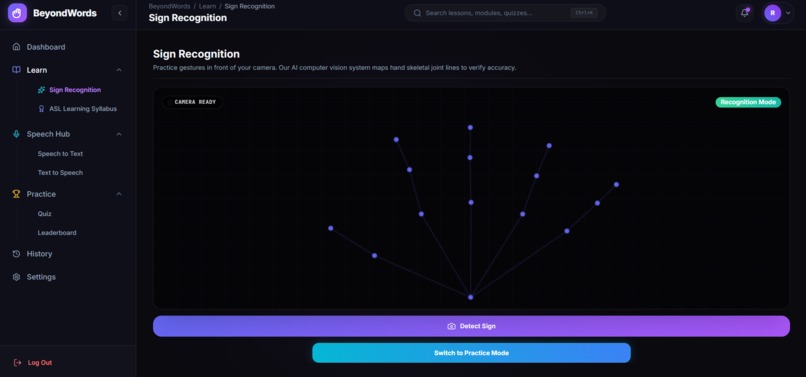Click the Sign Recognition page heading
Viewport: 806px width, 377px height.
coord(196,54)
